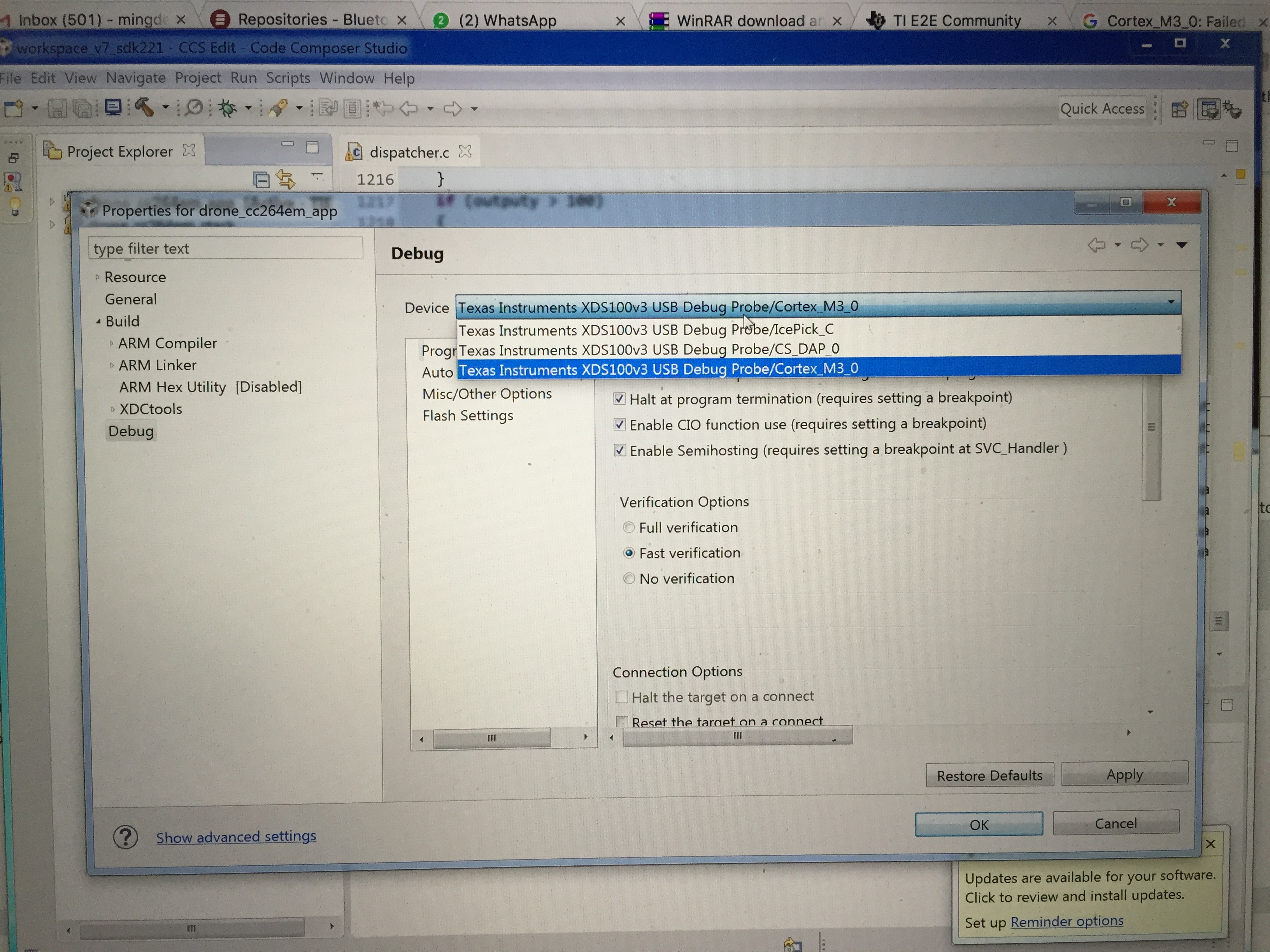Image resolution: width=1270 pixels, height=952 pixels.
Task: Select Fast verification radio button
Action: [629, 553]
